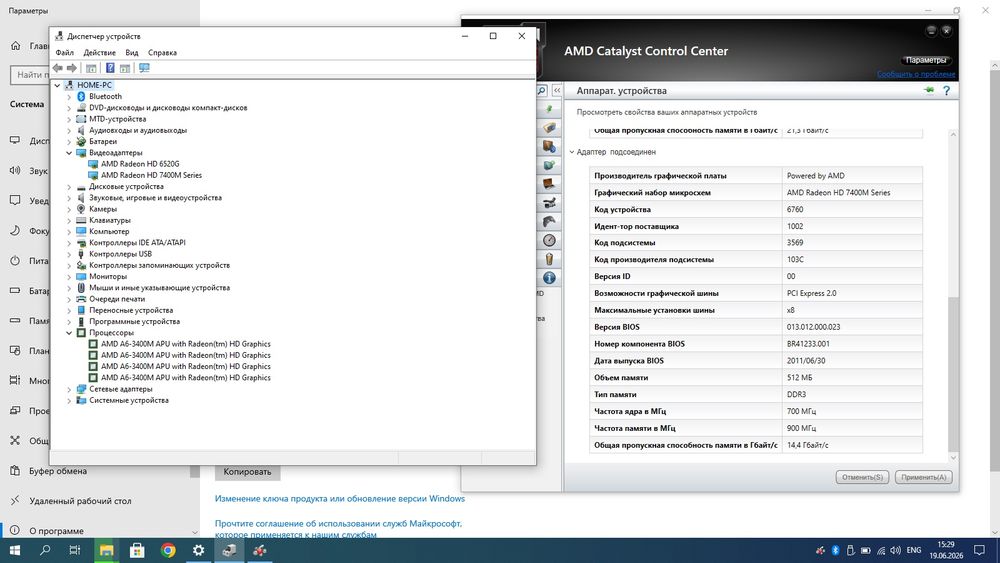Image resolution: width=1000 pixels, height=563 pixels.
Task: Collapse the Адаптер подсоединен section
Action: [572, 152]
